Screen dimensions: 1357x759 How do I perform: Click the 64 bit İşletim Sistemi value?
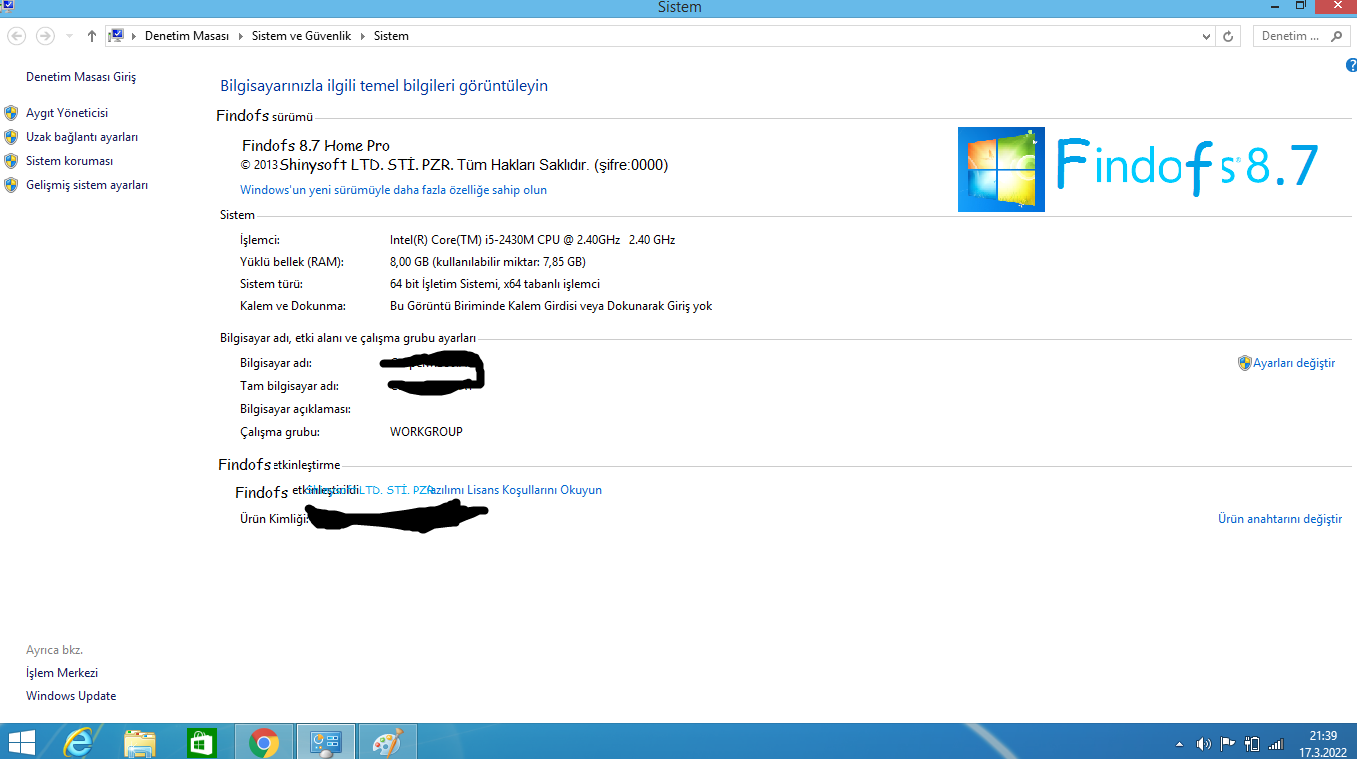pos(495,284)
